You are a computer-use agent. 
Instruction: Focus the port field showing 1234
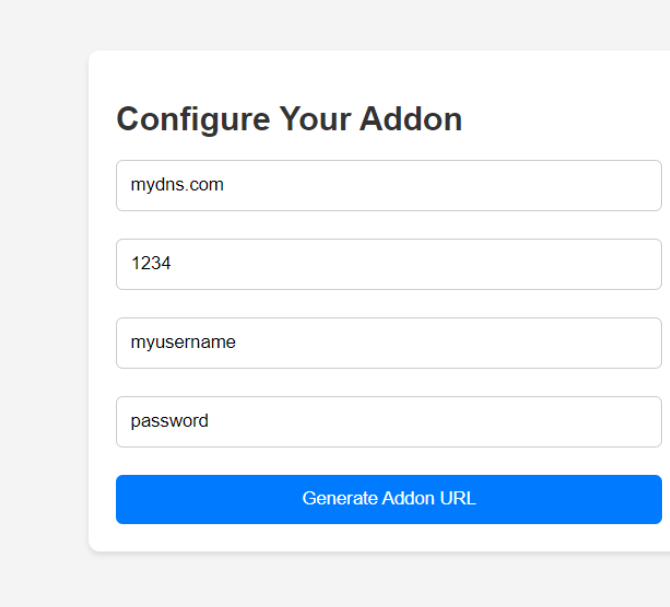point(388,264)
